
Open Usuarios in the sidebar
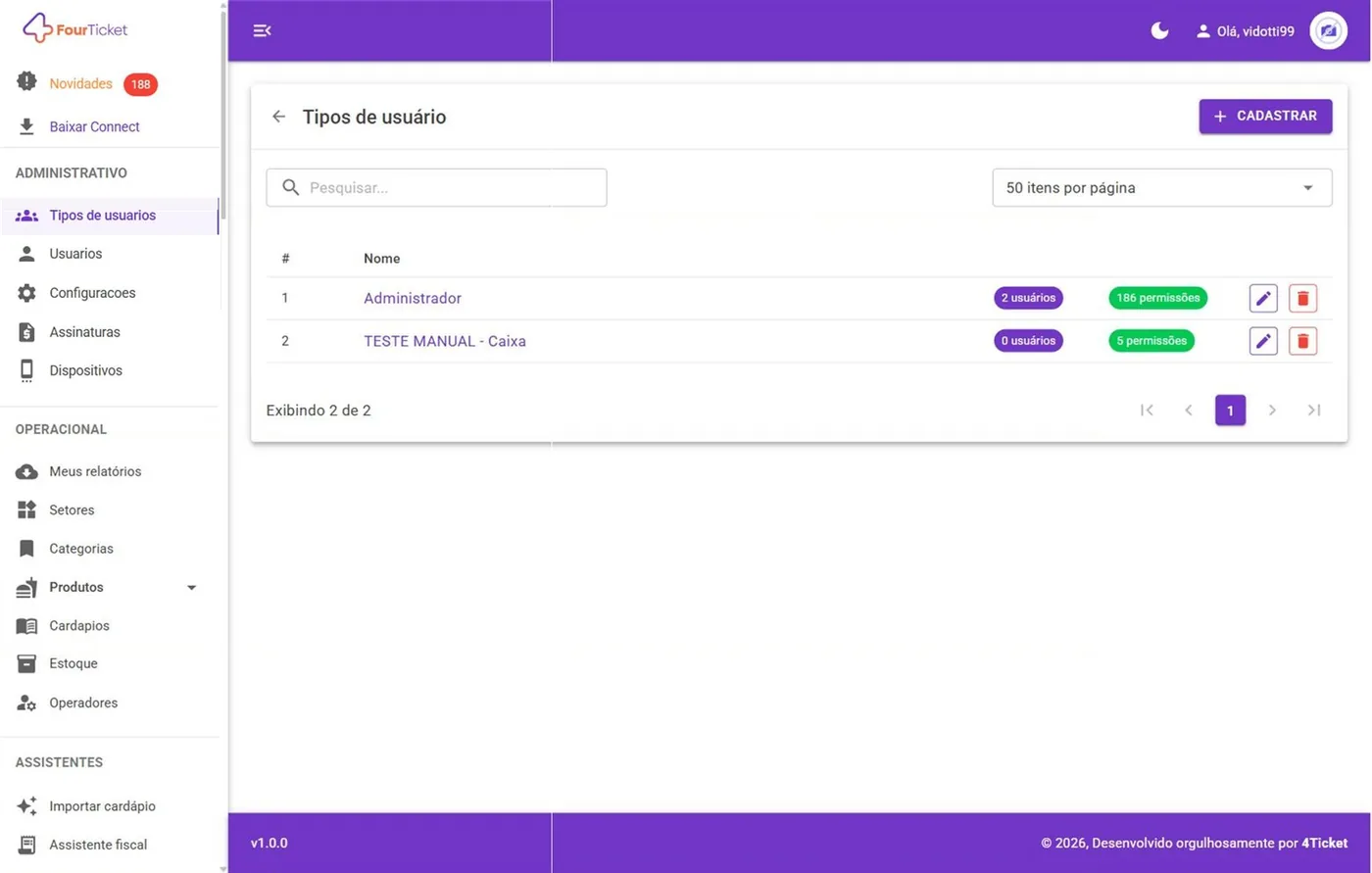75,254
